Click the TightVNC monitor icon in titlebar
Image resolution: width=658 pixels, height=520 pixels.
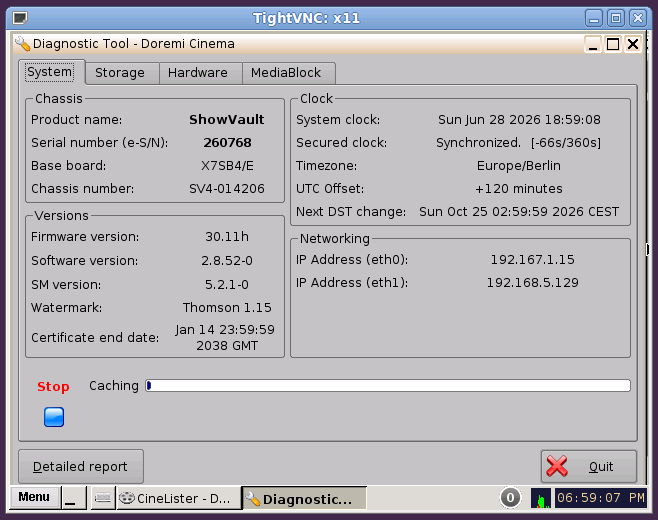coord(20,18)
